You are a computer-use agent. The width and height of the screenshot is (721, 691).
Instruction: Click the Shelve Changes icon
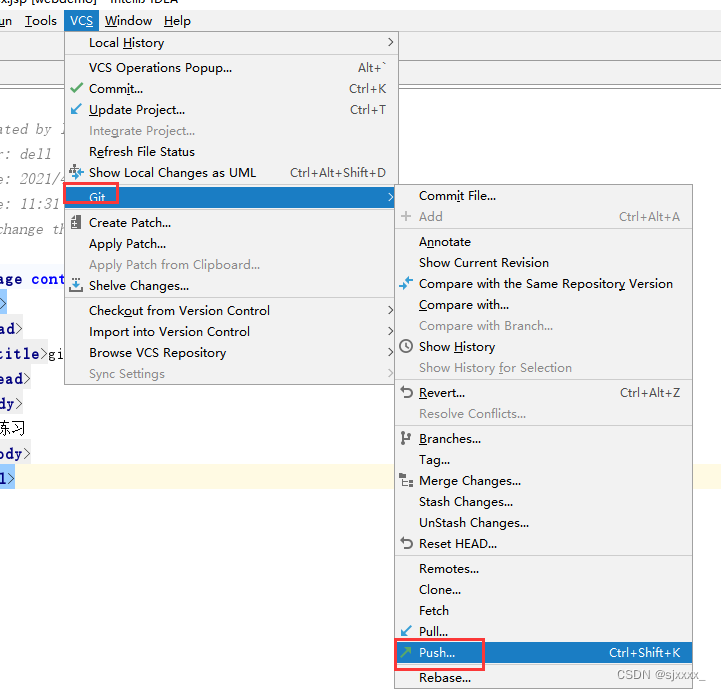(x=76, y=285)
